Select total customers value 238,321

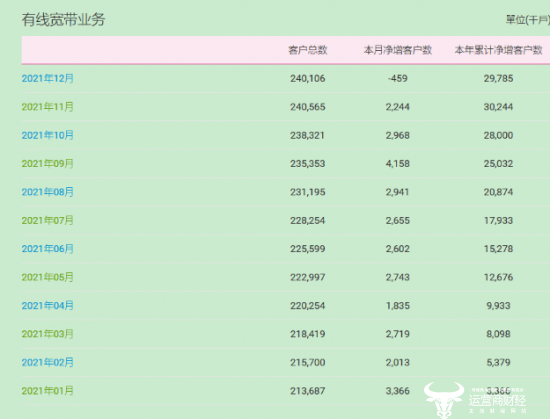[x=308, y=135]
